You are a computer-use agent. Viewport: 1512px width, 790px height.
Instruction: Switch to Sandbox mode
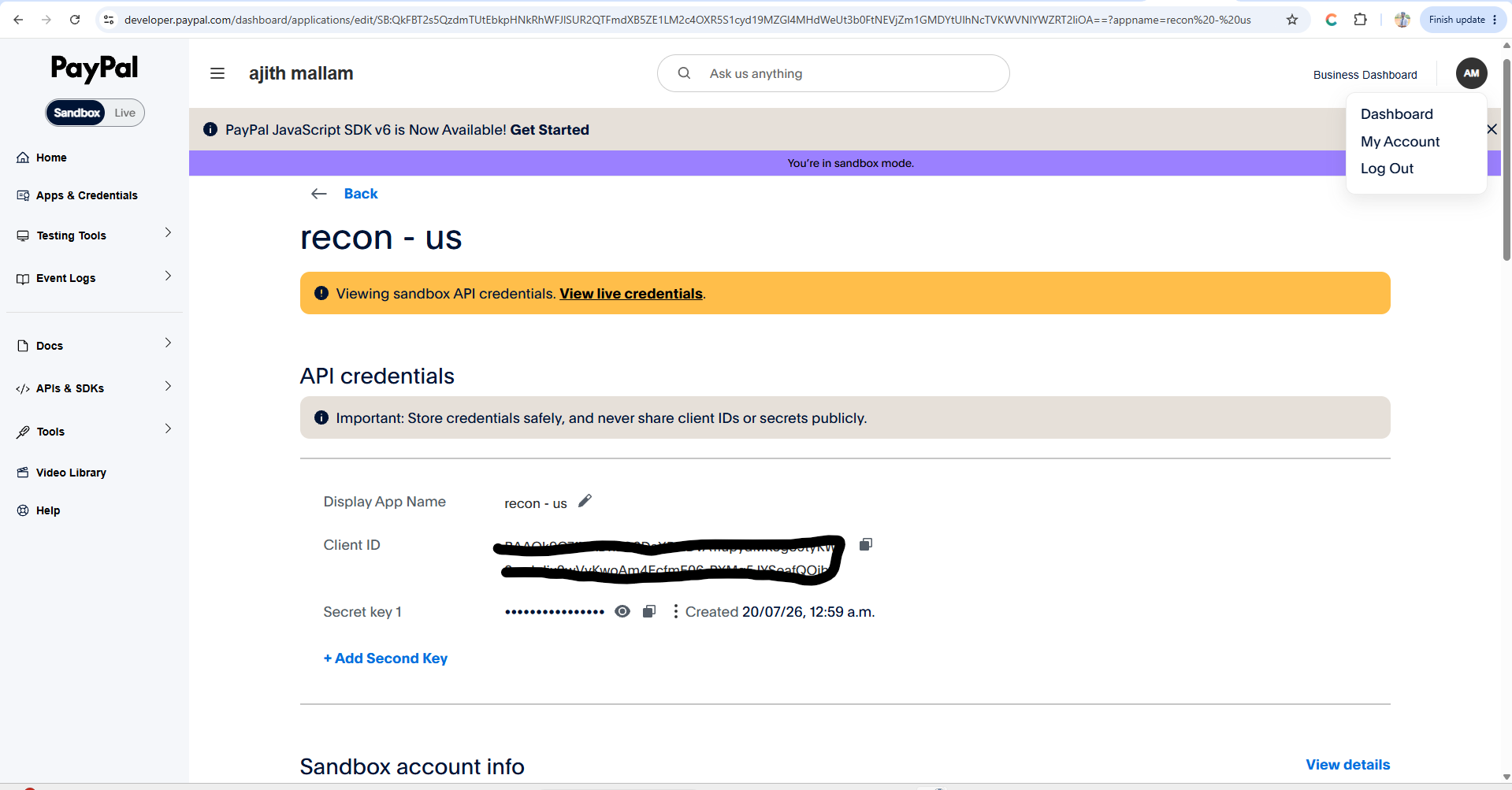[76, 113]
